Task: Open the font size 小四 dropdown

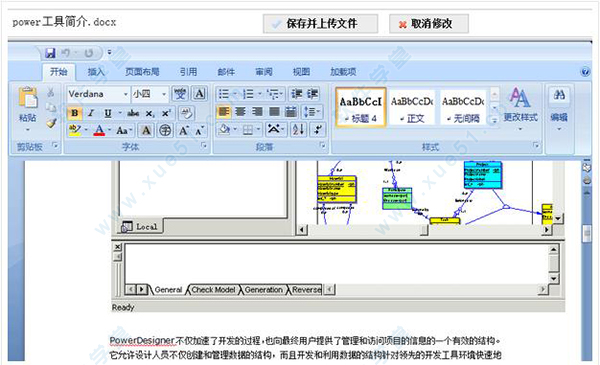Action: [164, 94]
